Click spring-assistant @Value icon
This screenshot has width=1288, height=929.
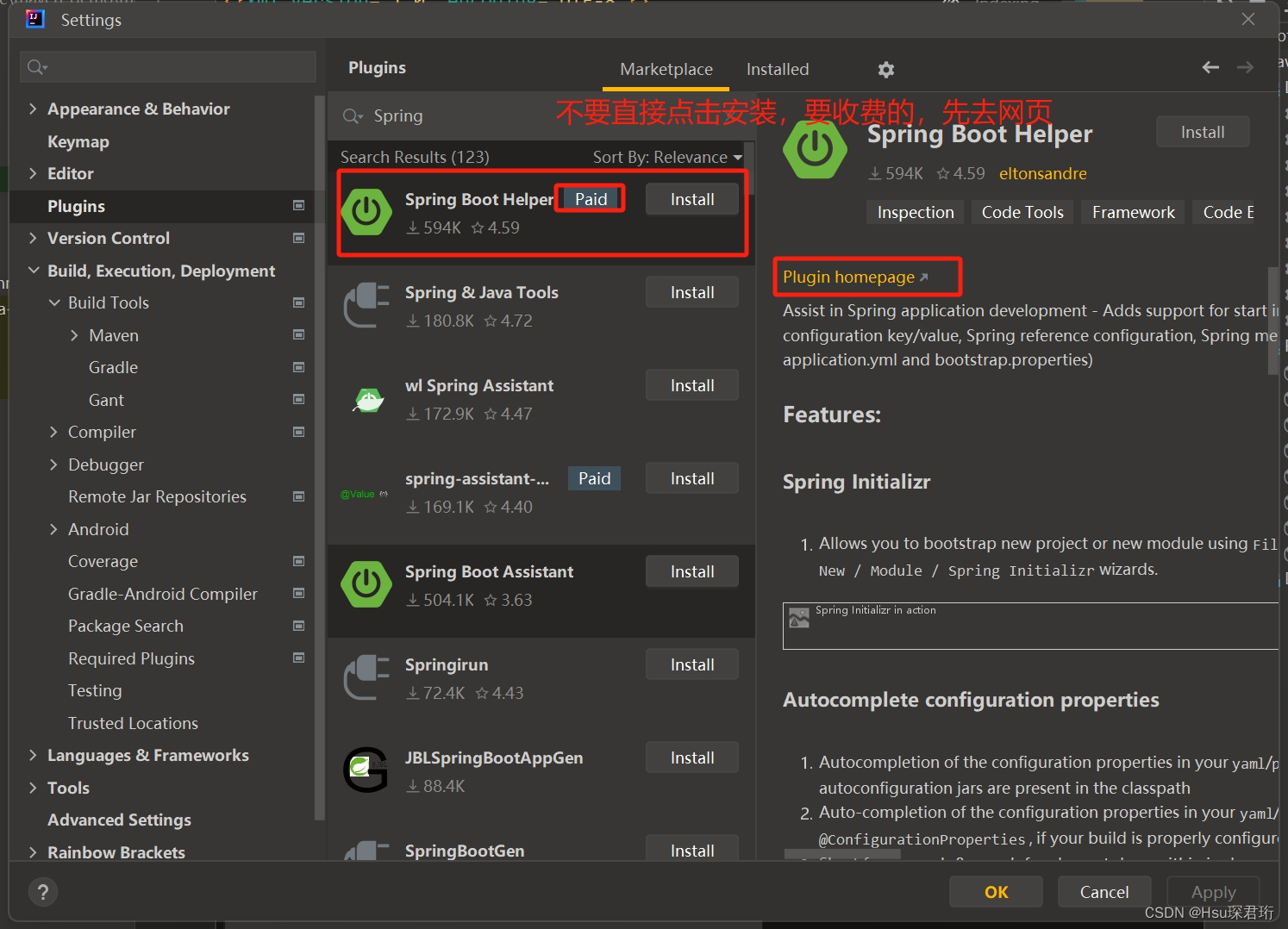point(364,494)
